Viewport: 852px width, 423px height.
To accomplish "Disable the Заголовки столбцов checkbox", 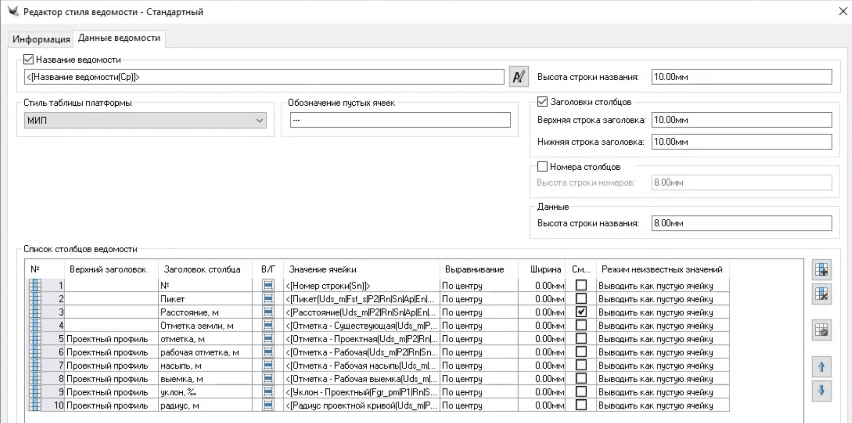I will point(543,101).
